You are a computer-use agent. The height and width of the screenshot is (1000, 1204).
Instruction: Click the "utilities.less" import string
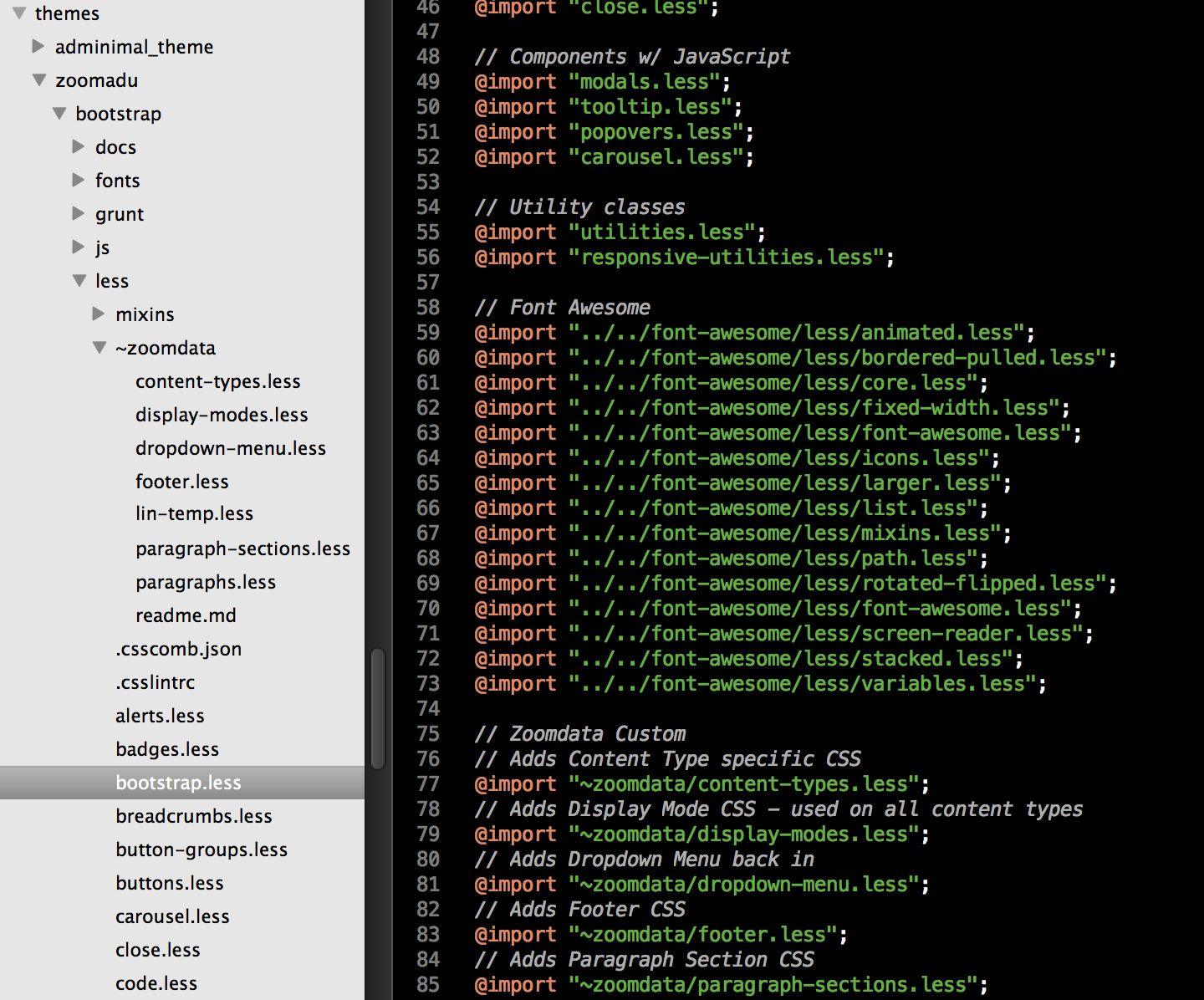click(x=662, y=232)
